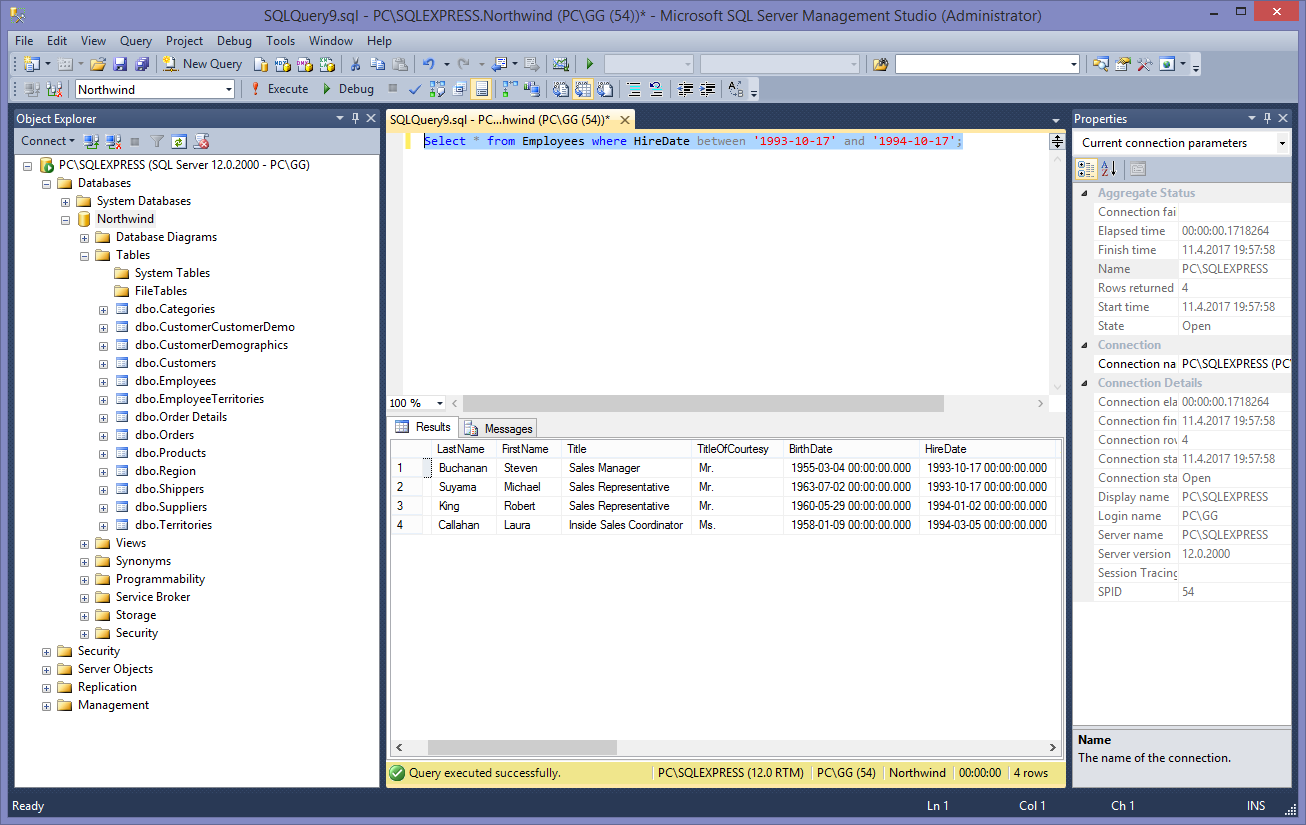Click the Object Explorer Refresh icon
Viewport: 1306px width, 825px height.
point(179,141)
